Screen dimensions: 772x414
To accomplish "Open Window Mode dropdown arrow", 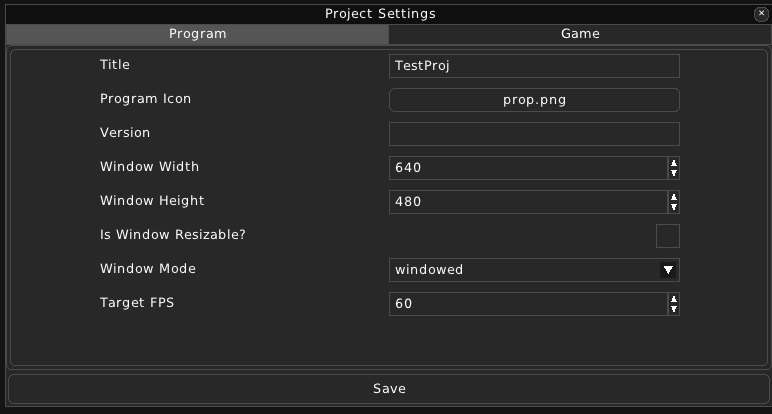I will tap(668, 270).
